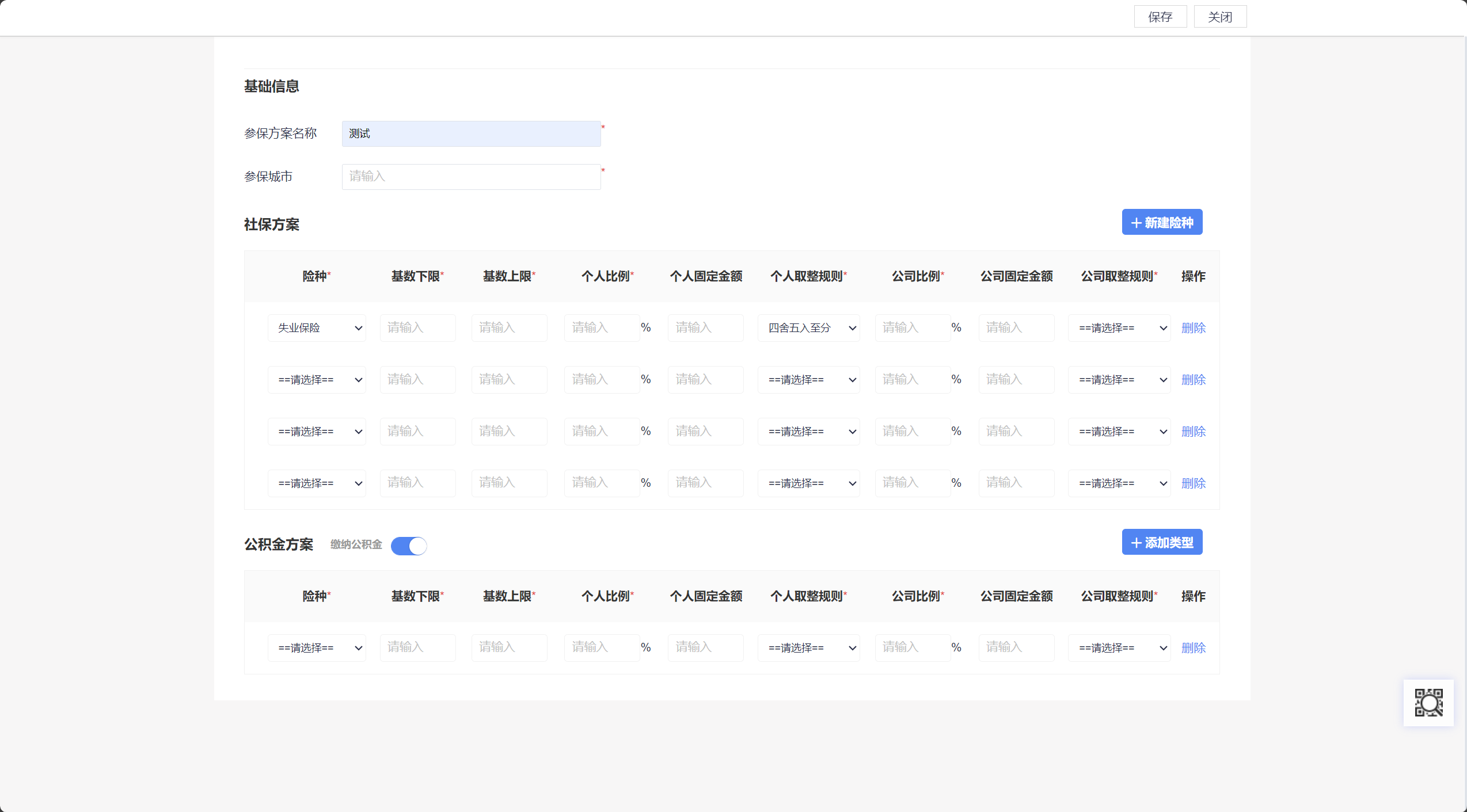Open the 四舍五入至分 rounding rule dropdown

pyautogui.click(x=808, y=328)
